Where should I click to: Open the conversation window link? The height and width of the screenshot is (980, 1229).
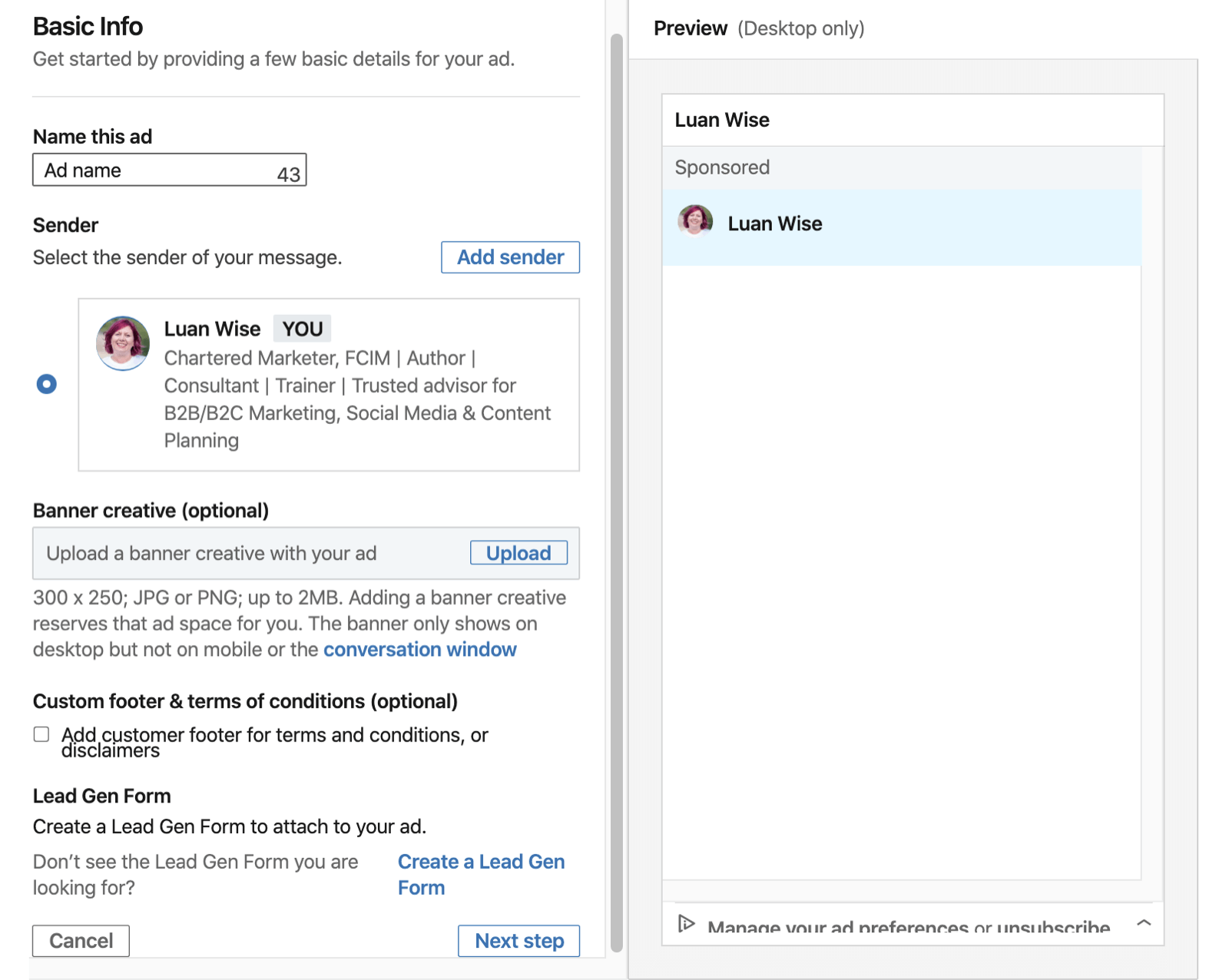point(419,650)
